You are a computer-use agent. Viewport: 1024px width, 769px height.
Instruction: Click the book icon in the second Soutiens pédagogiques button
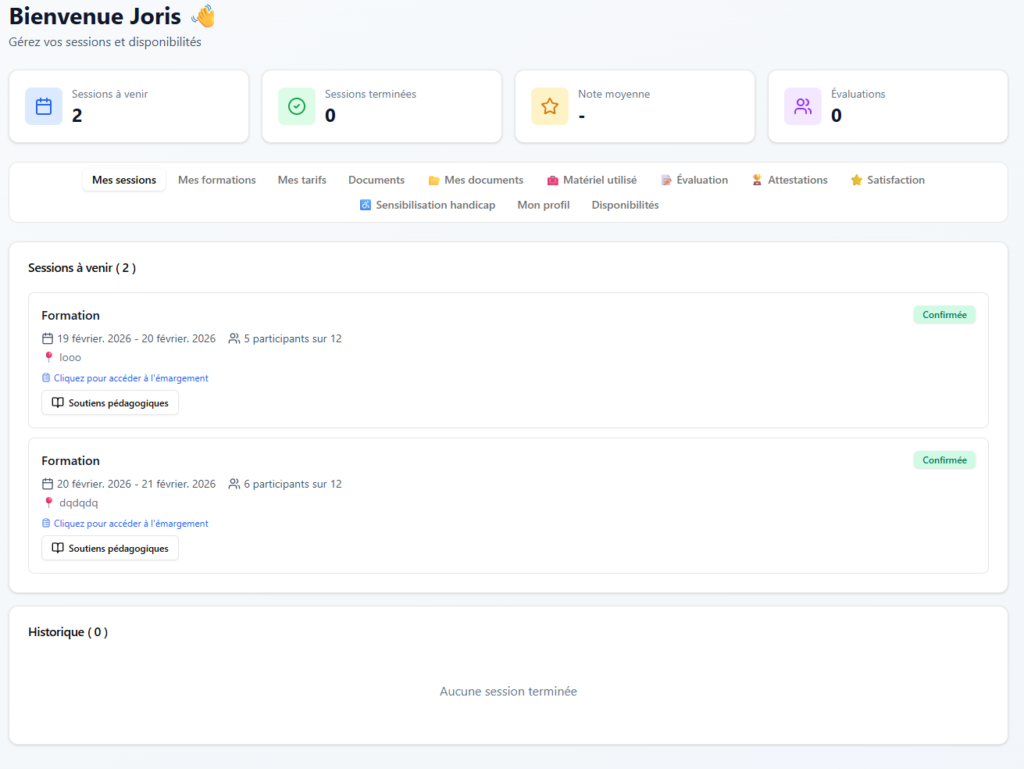point(57,548)
